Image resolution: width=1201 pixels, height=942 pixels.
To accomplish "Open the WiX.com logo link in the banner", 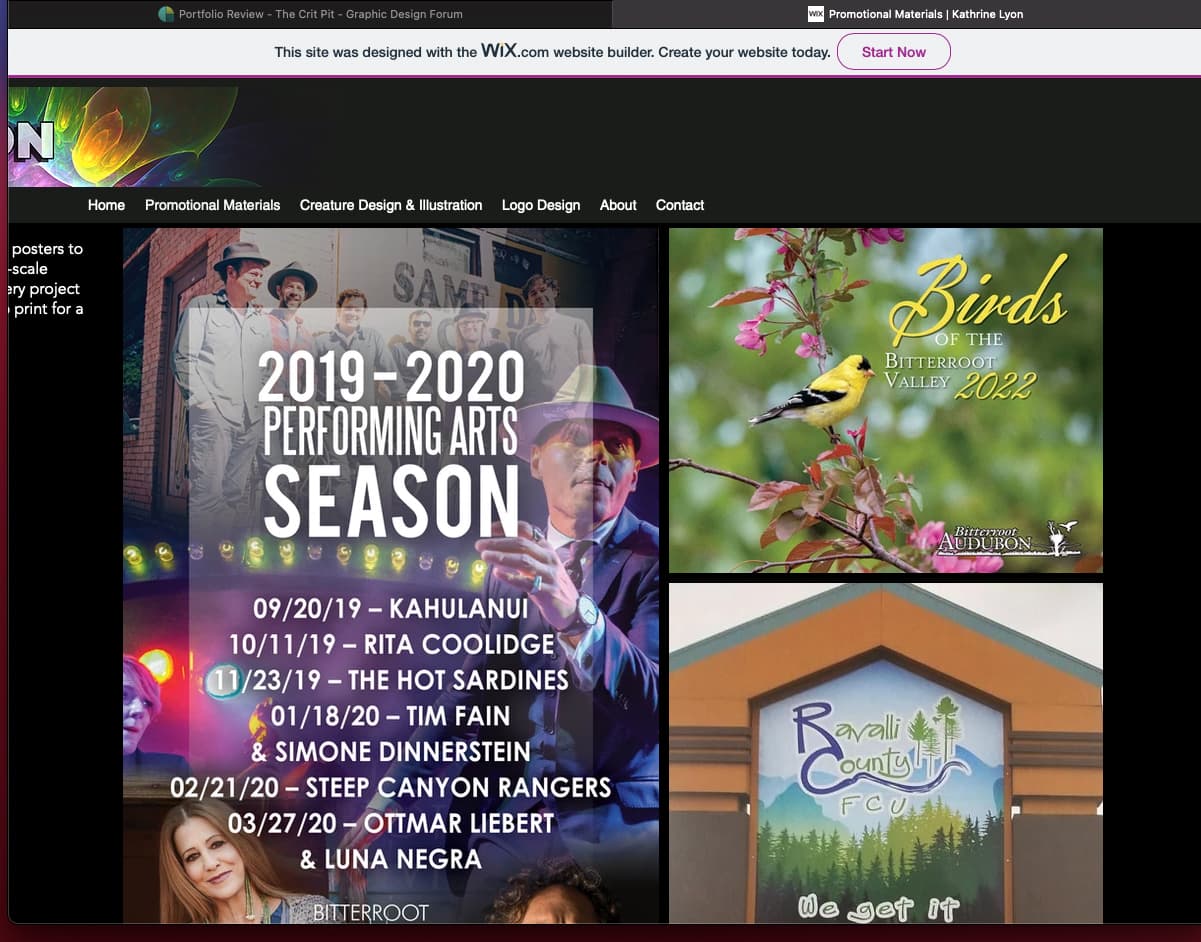I will point(515,51).
